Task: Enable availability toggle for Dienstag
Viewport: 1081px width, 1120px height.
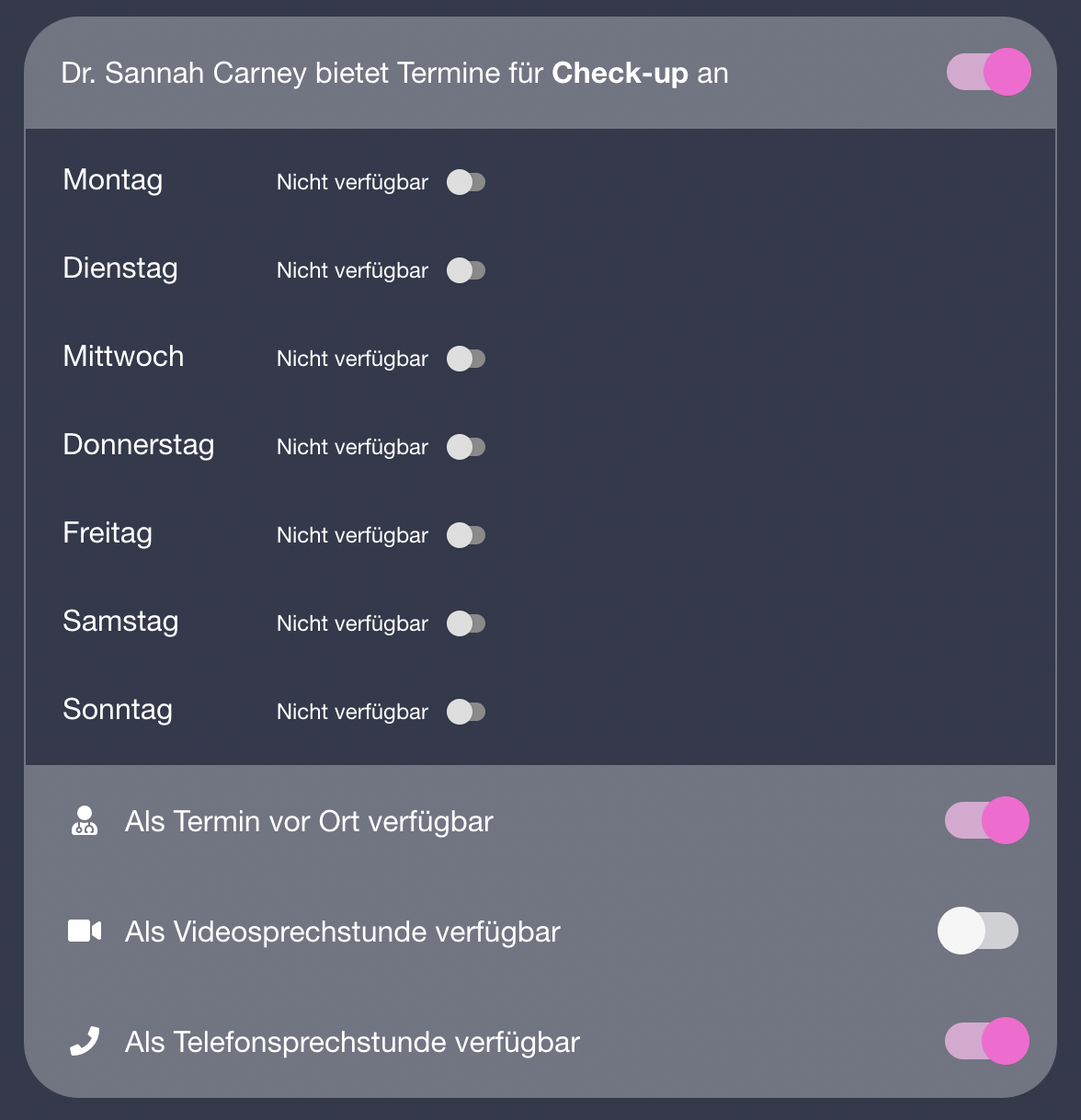Action: [x=466, y=270]
